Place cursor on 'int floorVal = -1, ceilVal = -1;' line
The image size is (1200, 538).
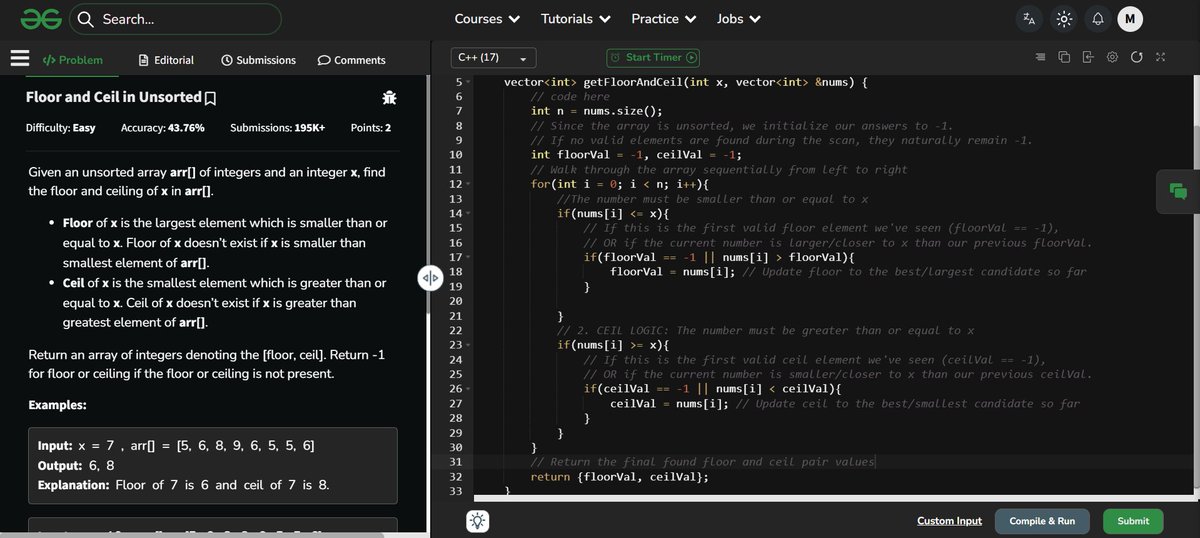coord(636,155)
